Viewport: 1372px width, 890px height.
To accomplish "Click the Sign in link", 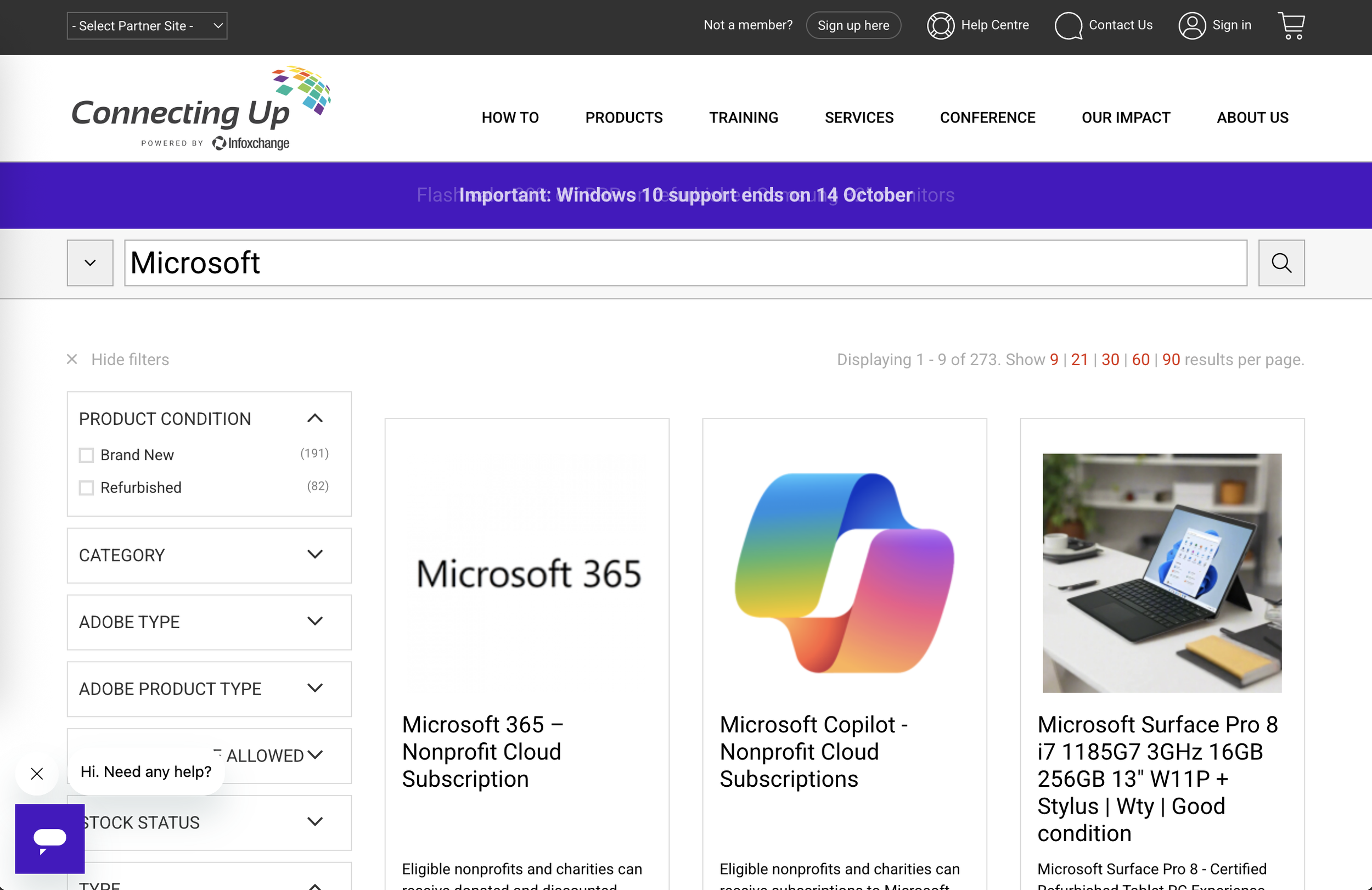I will pos(1232,25).
